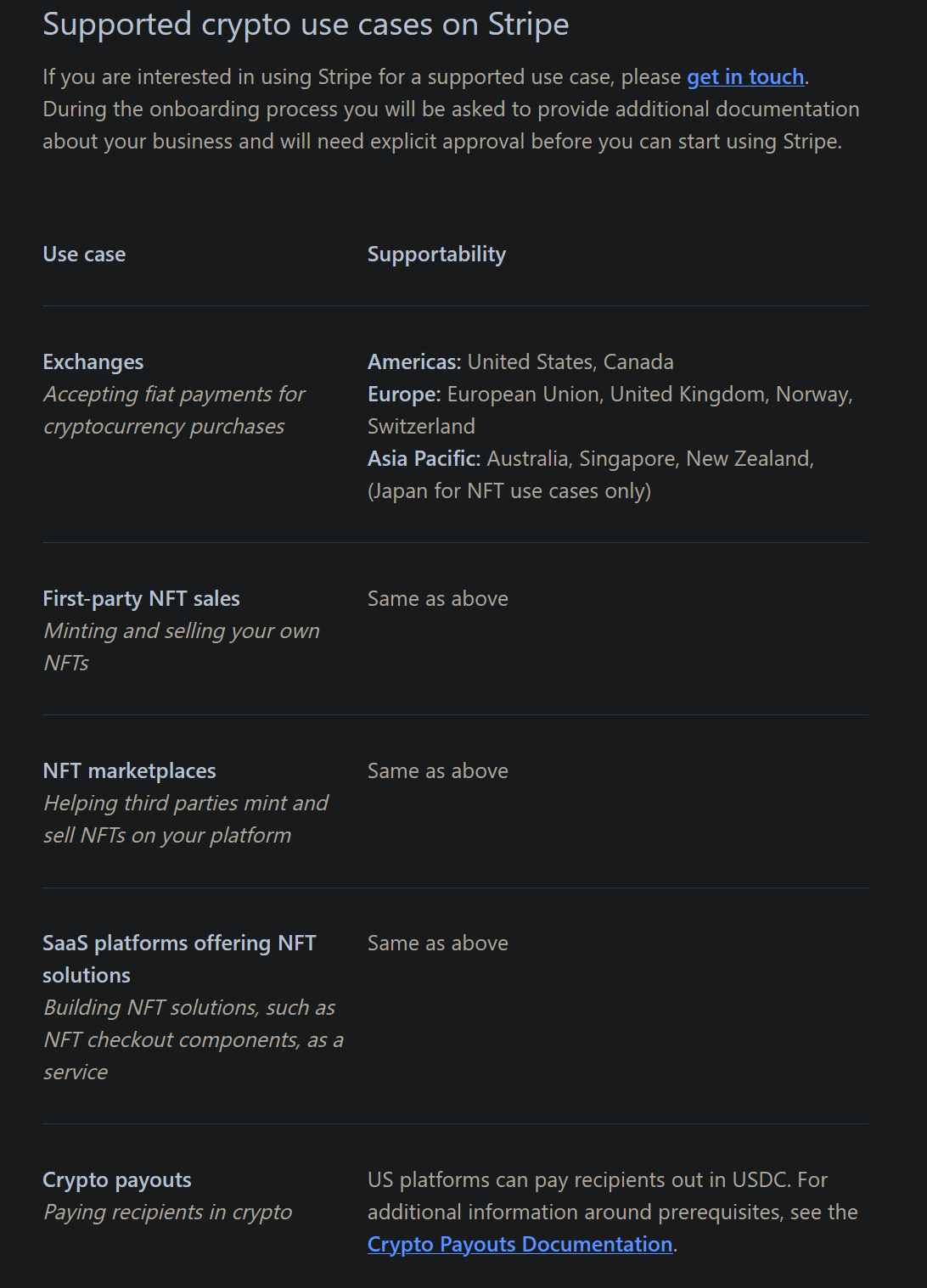This screenshot has height=1288, width=927.
Task: Click 'Same as above' in SaaS platforms row
Action: [x=438, y=944]
